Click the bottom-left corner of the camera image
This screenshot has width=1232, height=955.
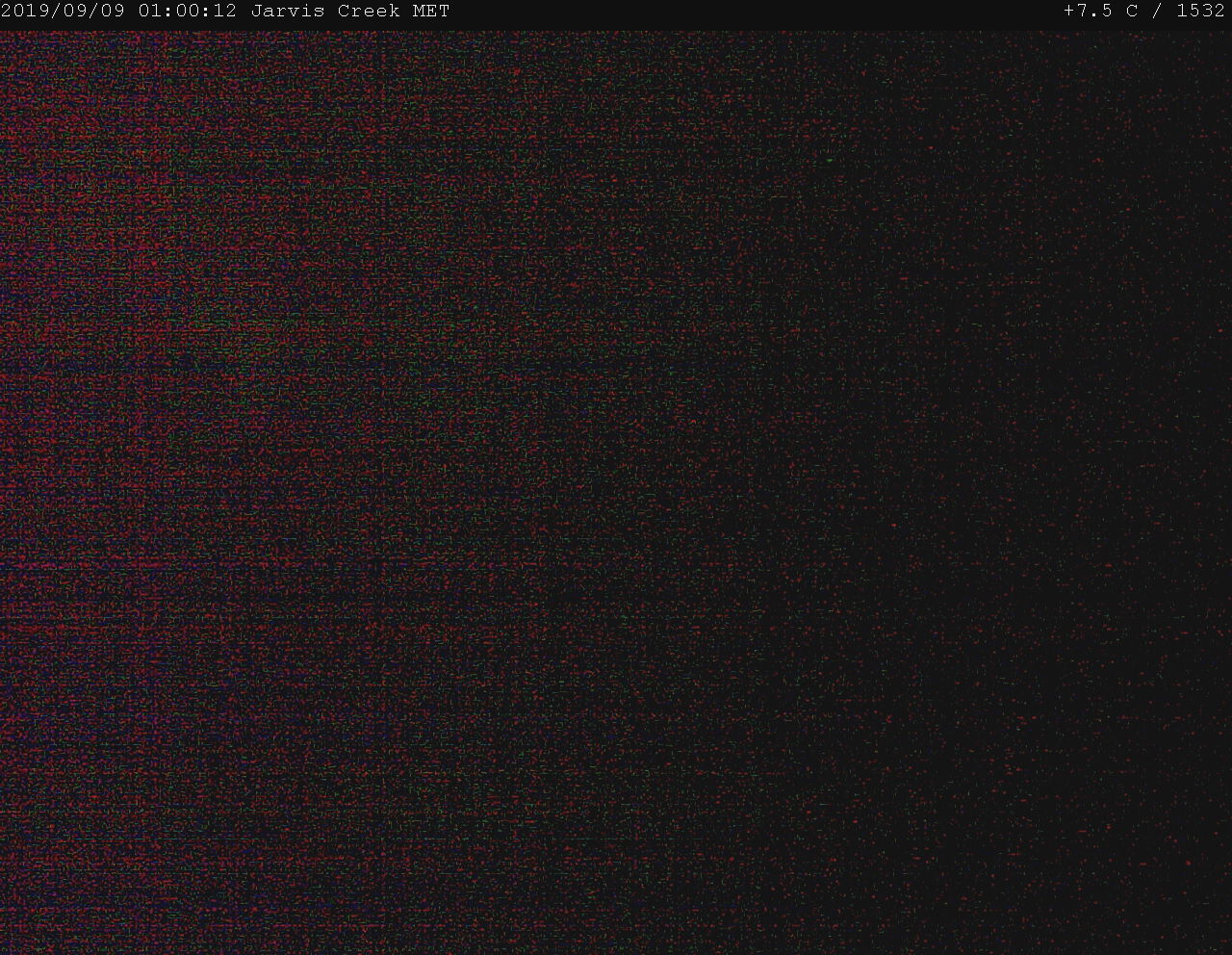pyautogui.click(x=6, y=948)
